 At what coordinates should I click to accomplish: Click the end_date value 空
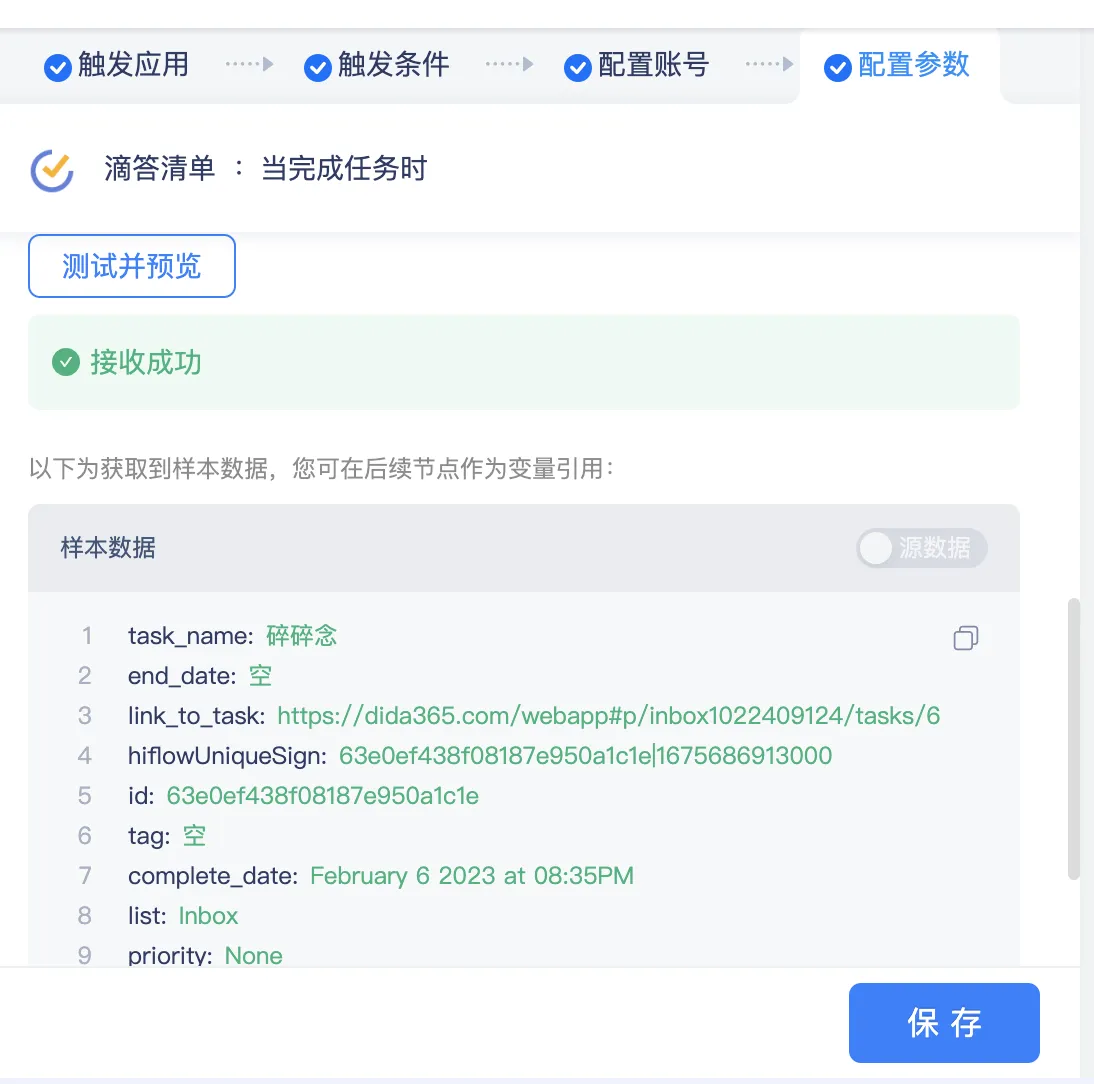tap(260, 676)
